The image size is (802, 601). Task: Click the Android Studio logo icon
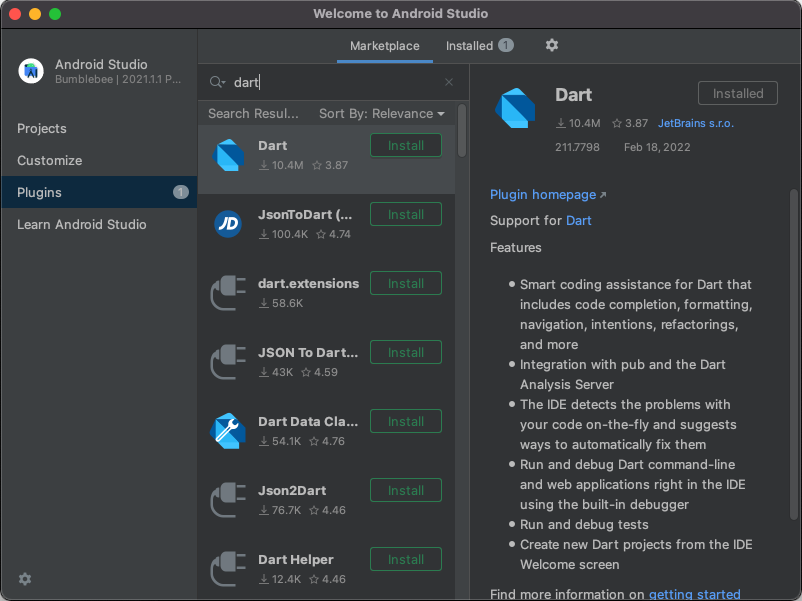(x=31, y=71)
